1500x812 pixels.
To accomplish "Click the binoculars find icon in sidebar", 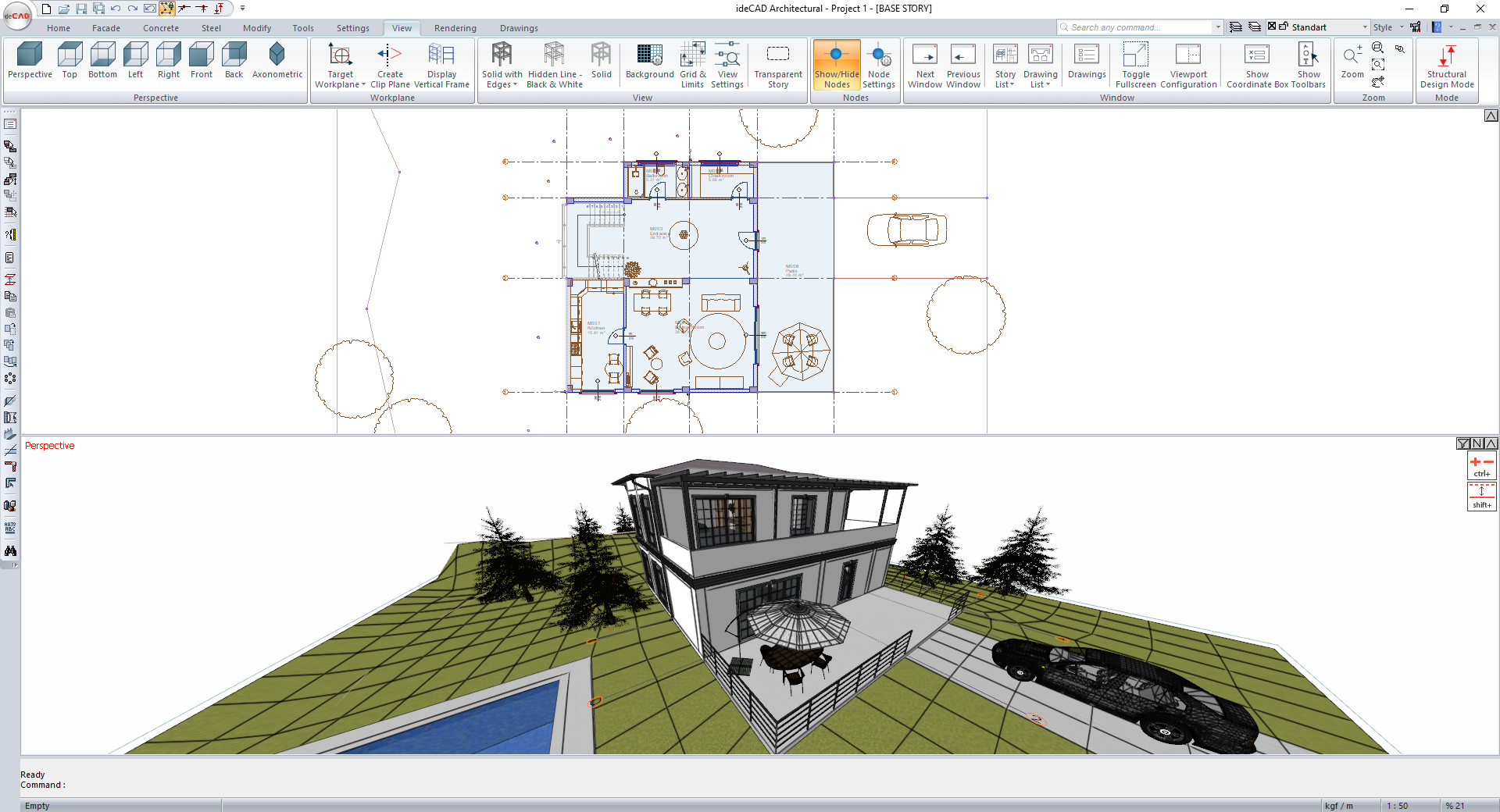I will (x=10, y=550).
